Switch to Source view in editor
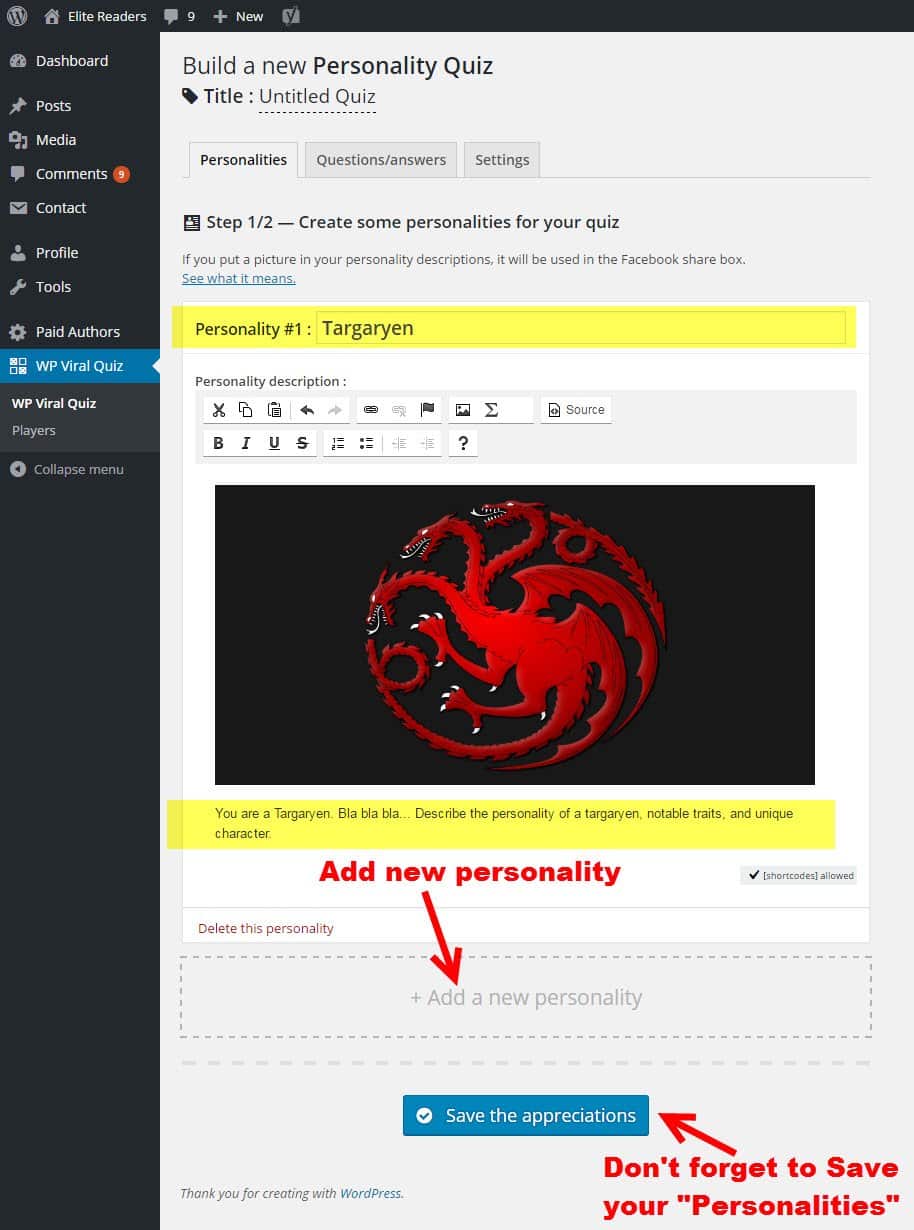Viewport: 914px width, 1230px height. click(576, 410)
